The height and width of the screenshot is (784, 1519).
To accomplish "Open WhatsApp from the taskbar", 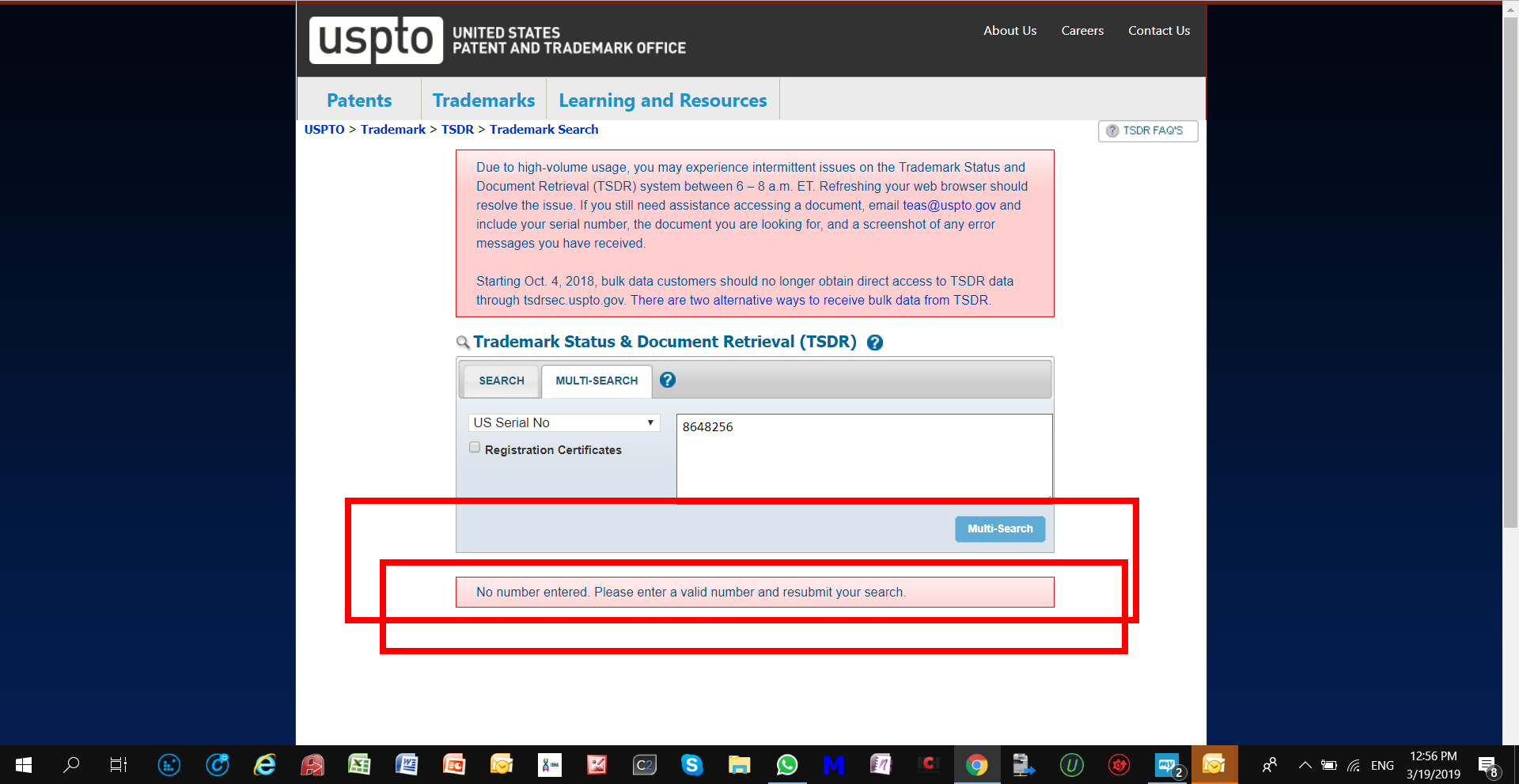I will 786,765.
